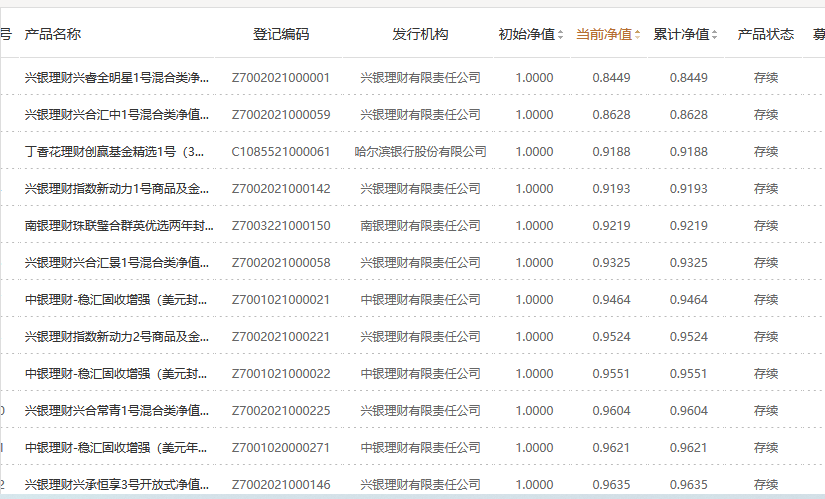Screen dimensions: 825x499
Task: Click current net value 0.9219
Action: coord(611,226)
